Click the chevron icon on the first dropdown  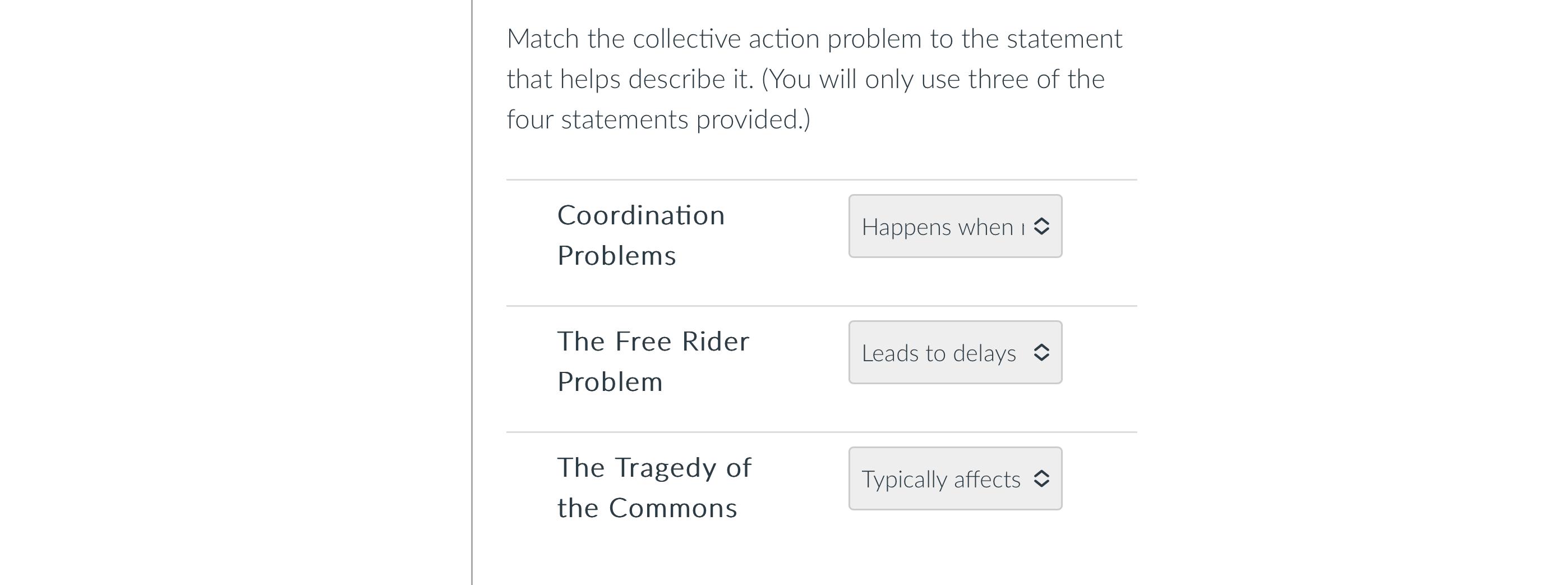pos(1042,227)
